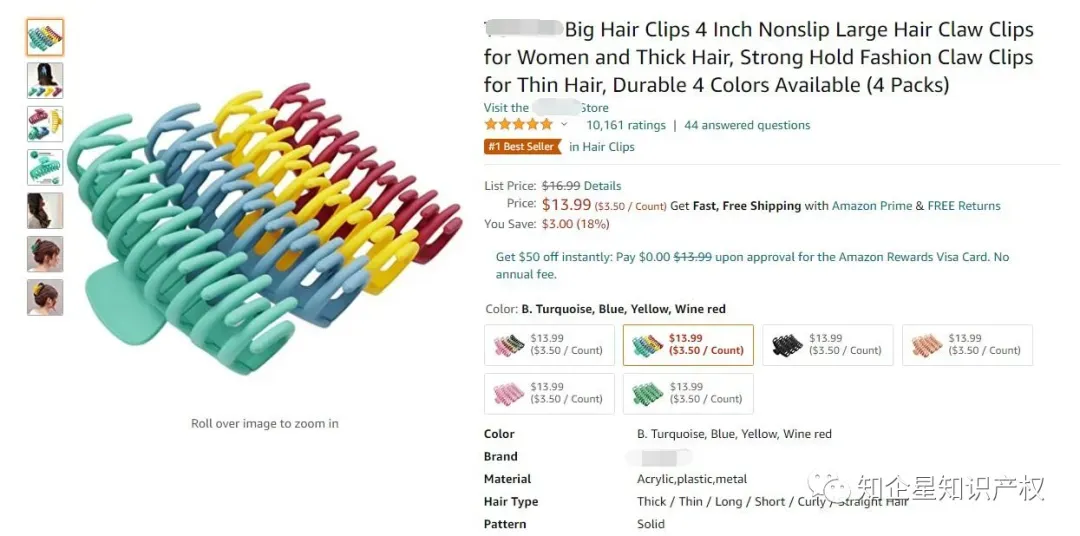The width and height of the screenshot is (1080, 536).
Task: Open the 44 answered questions link
Action: (x=747, y=125)
